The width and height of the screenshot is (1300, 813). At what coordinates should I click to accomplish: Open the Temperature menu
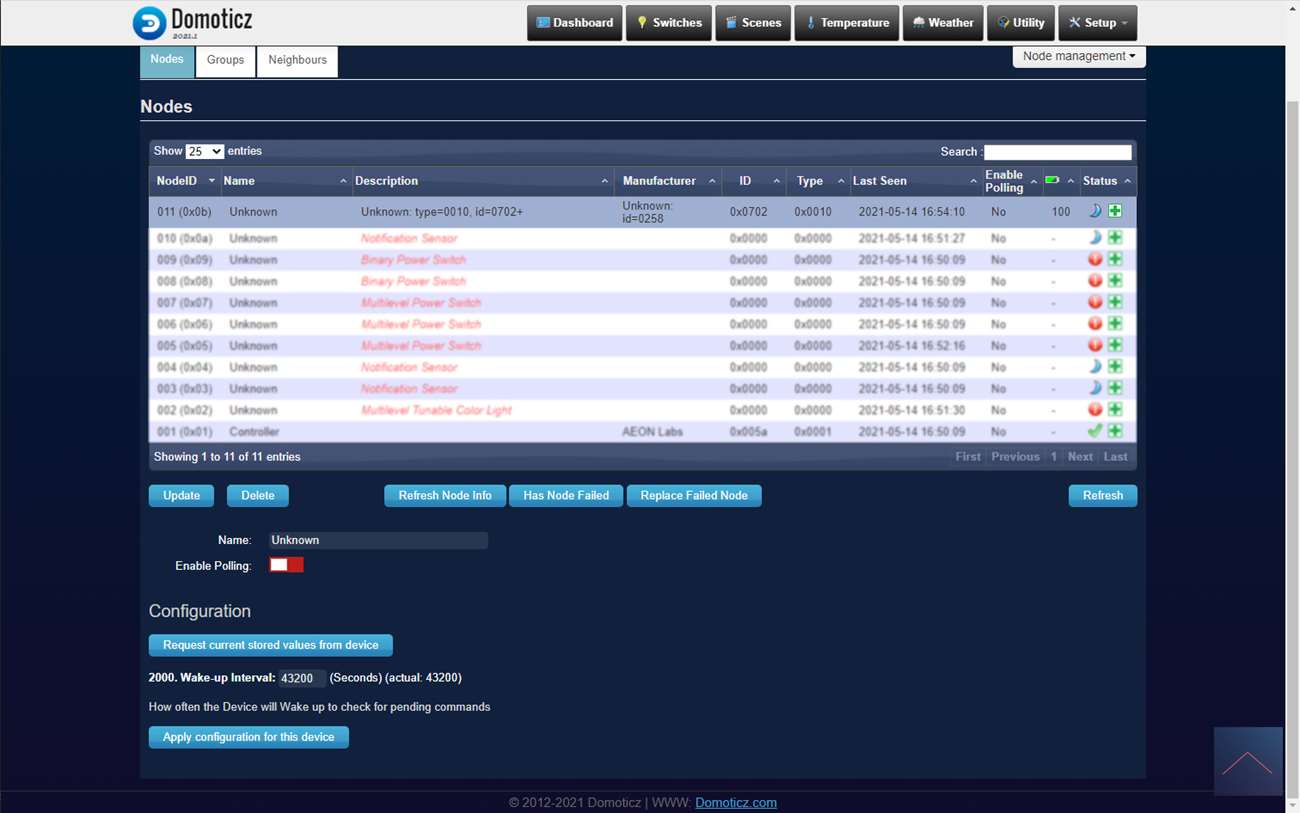click(x=846, y=23)
